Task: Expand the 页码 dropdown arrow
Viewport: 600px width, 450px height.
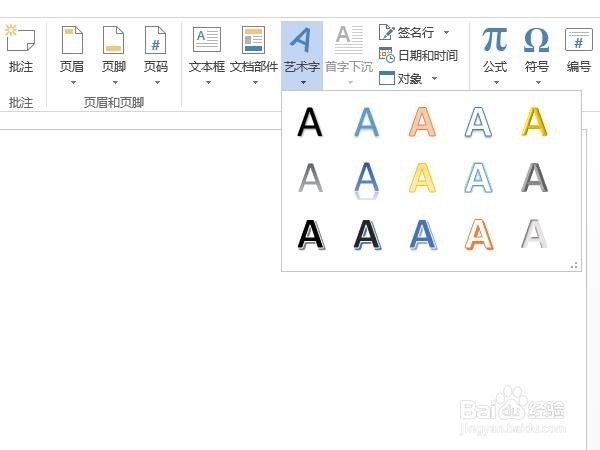Action: (x=157, y=82)
